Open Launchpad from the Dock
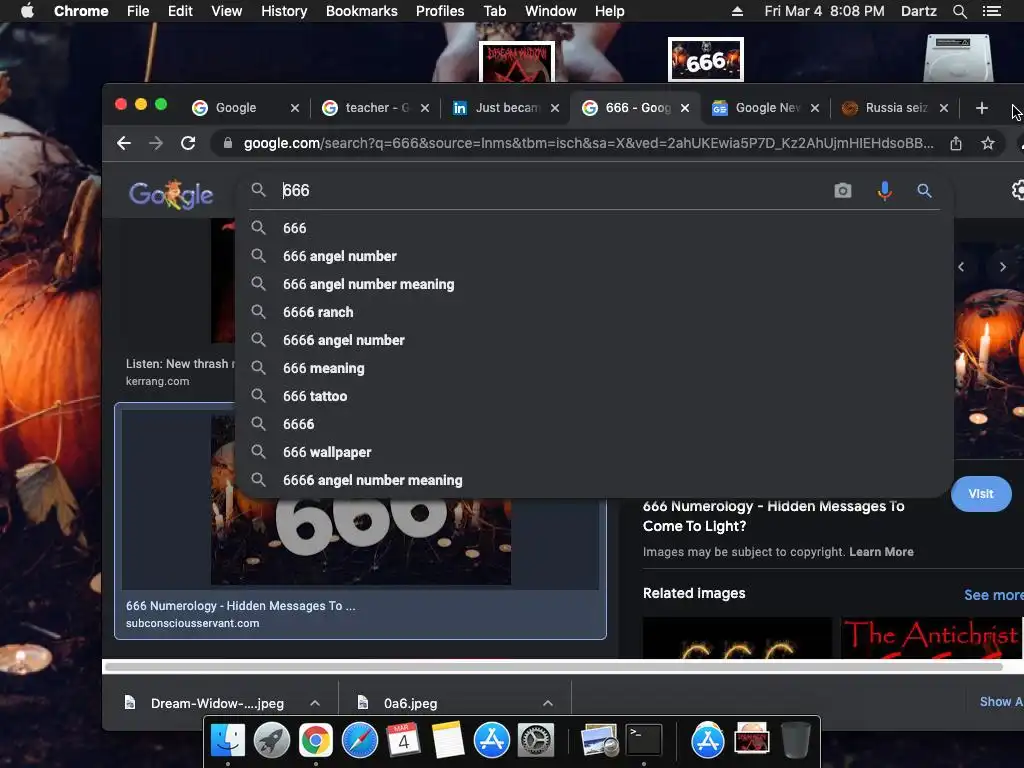Screen dimensions: 1024x768 click(x=272, y=741)
